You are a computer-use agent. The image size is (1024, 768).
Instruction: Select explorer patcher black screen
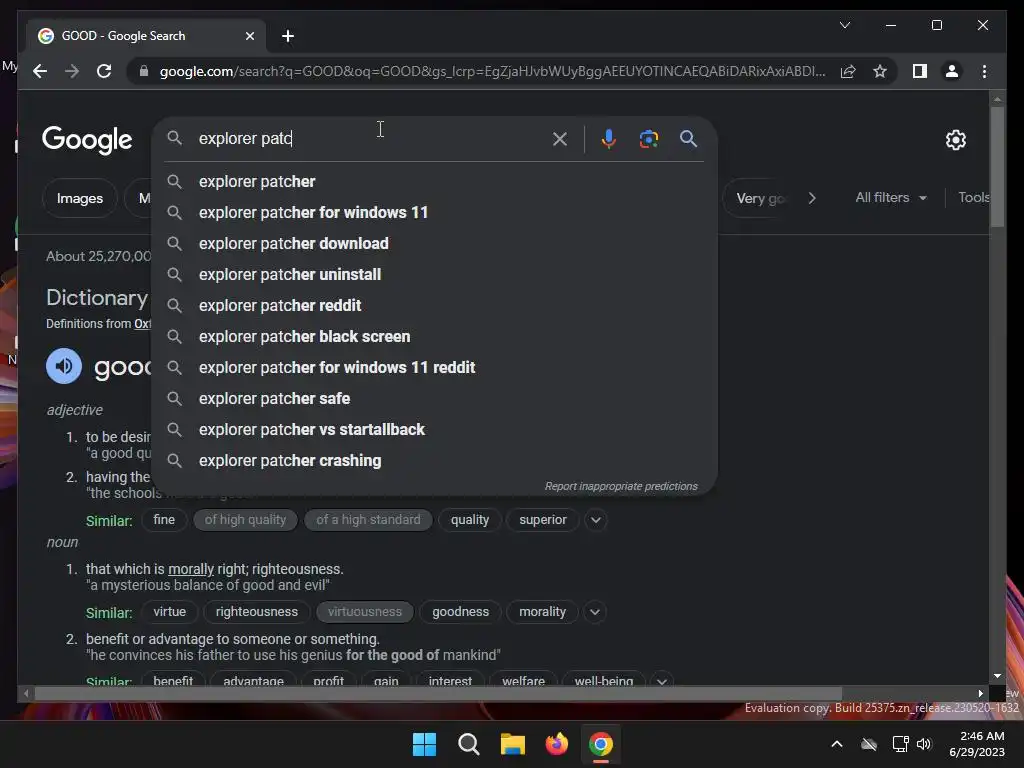(x=434, y=336)
